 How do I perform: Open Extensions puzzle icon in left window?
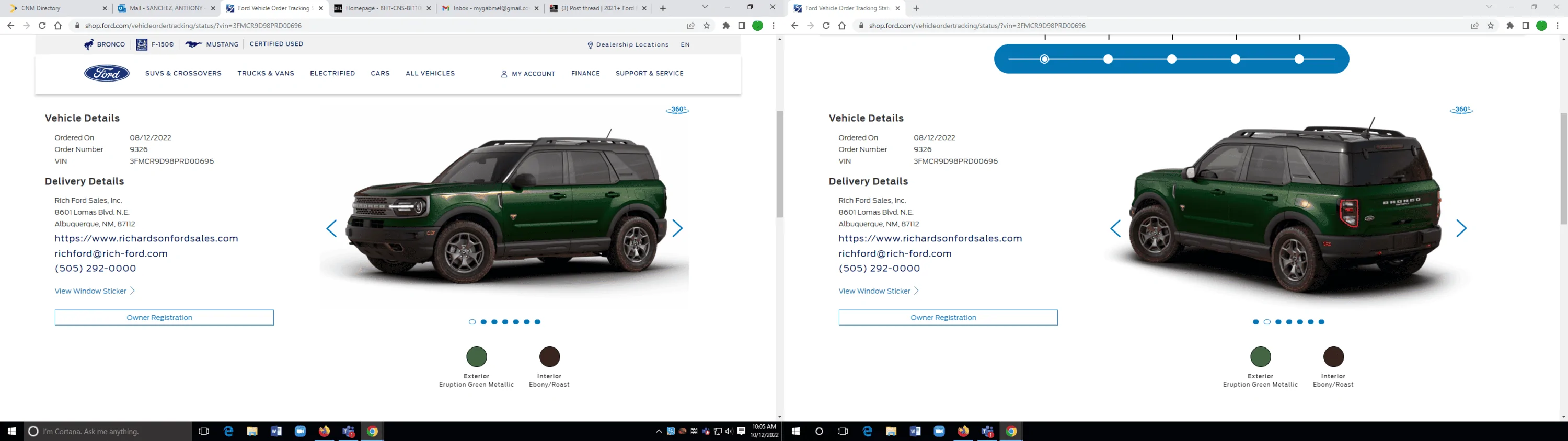click(x=725, y=26)
